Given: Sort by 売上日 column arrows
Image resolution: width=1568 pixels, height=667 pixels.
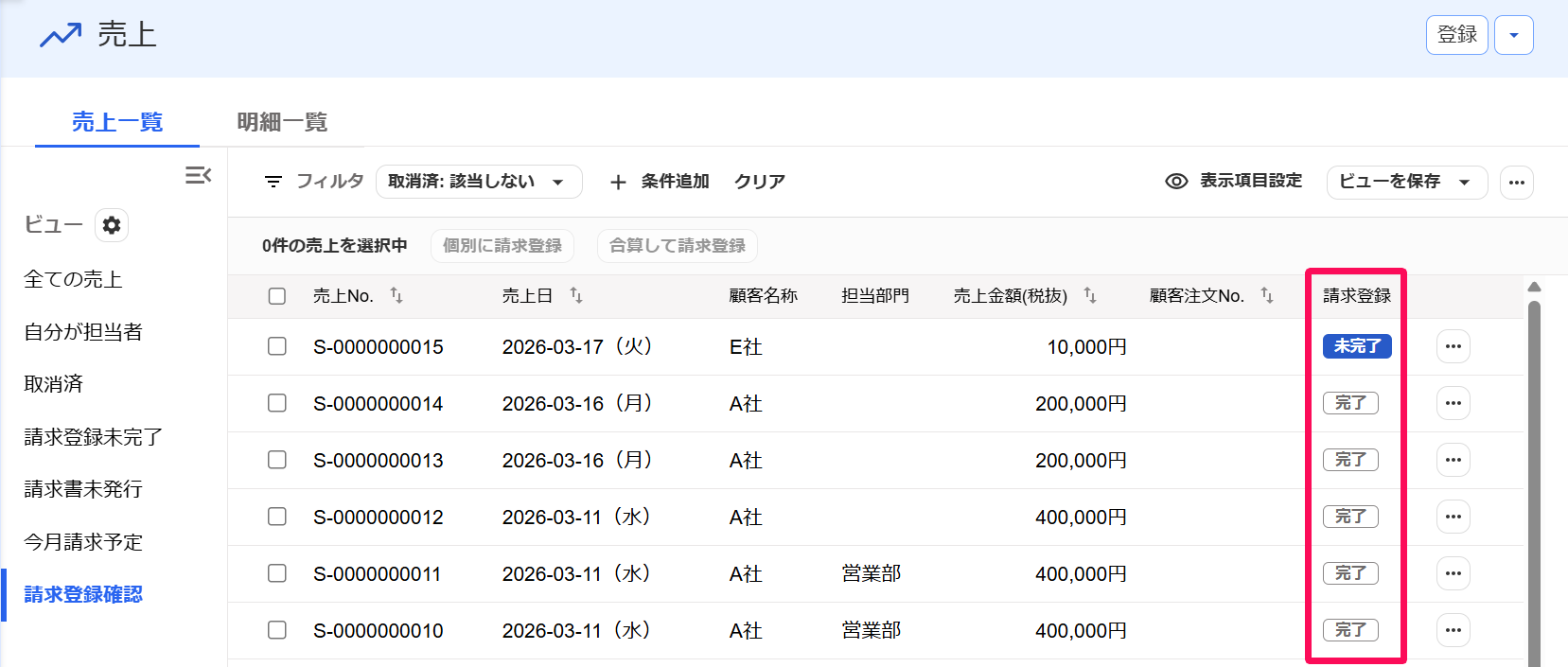Looking at the screenshot, I should [x=576, y=296].
